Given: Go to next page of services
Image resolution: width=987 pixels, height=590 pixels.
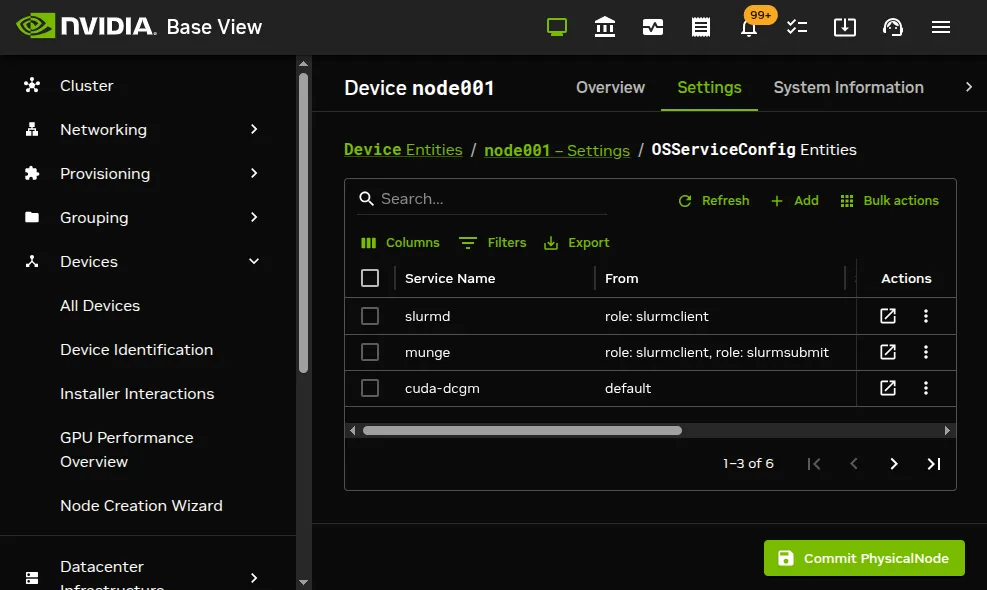Looking at the screenshot, I should [893, 464].
